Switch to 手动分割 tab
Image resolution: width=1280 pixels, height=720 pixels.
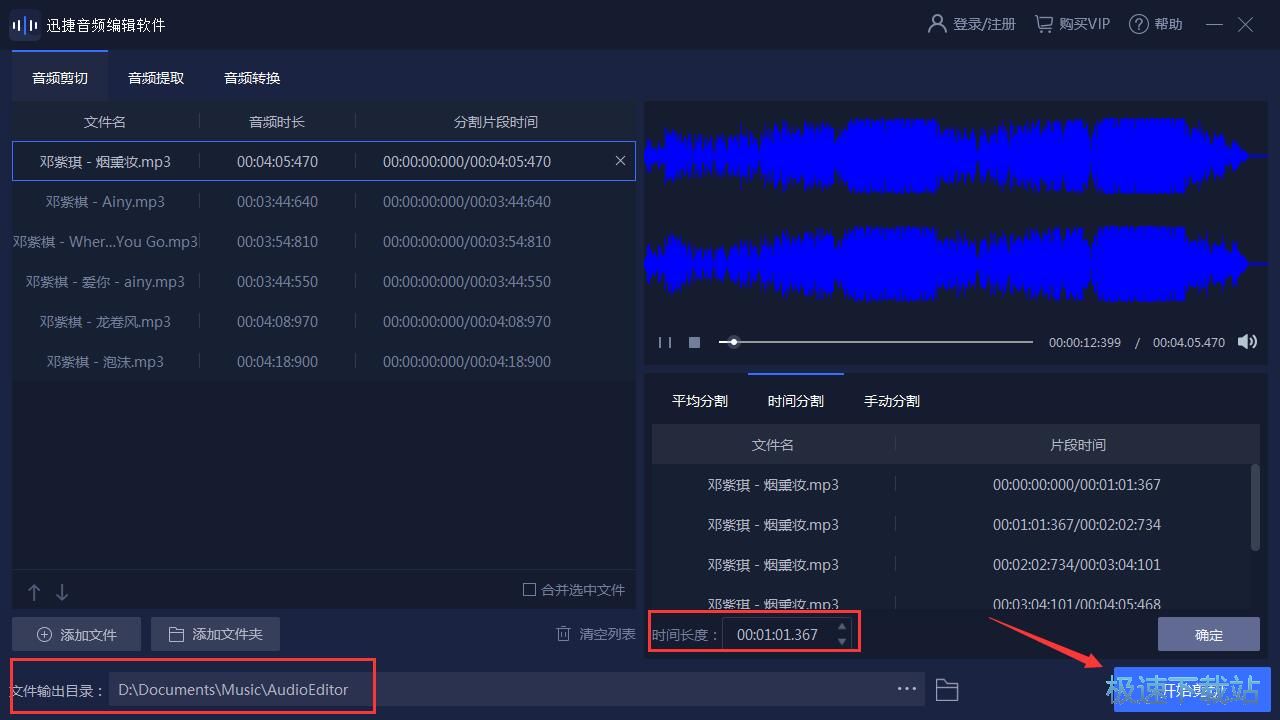click(891, 401)
